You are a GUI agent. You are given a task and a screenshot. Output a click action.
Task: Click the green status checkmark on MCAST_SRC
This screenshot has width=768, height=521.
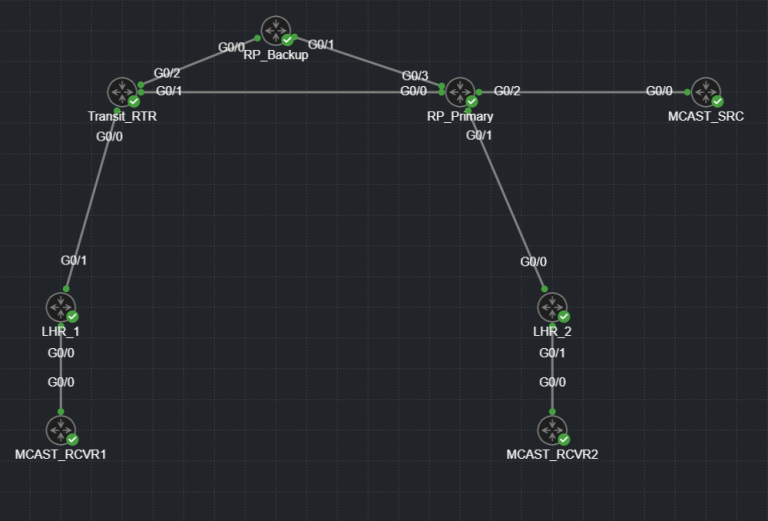pos(717,101)
